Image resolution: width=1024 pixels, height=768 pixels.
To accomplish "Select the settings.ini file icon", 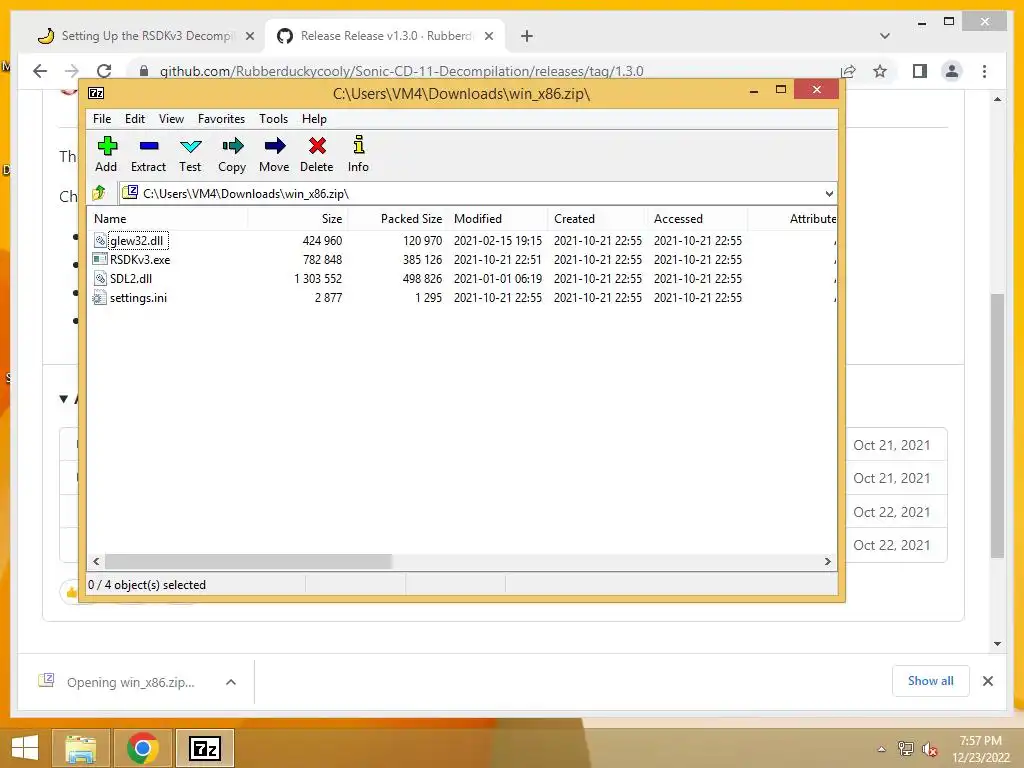I will click(100, 298).
